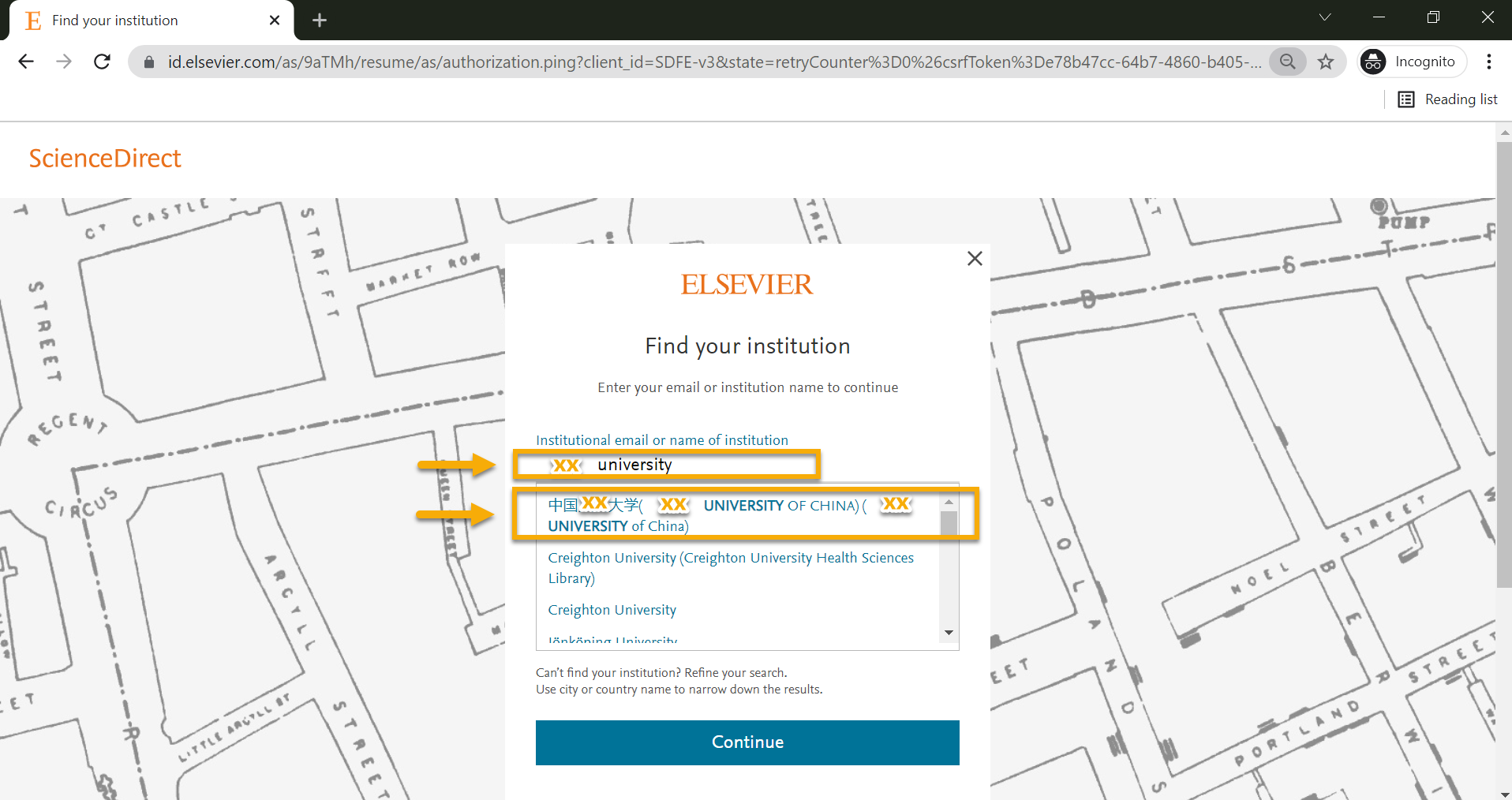Reload the current page

click(102, 62)
